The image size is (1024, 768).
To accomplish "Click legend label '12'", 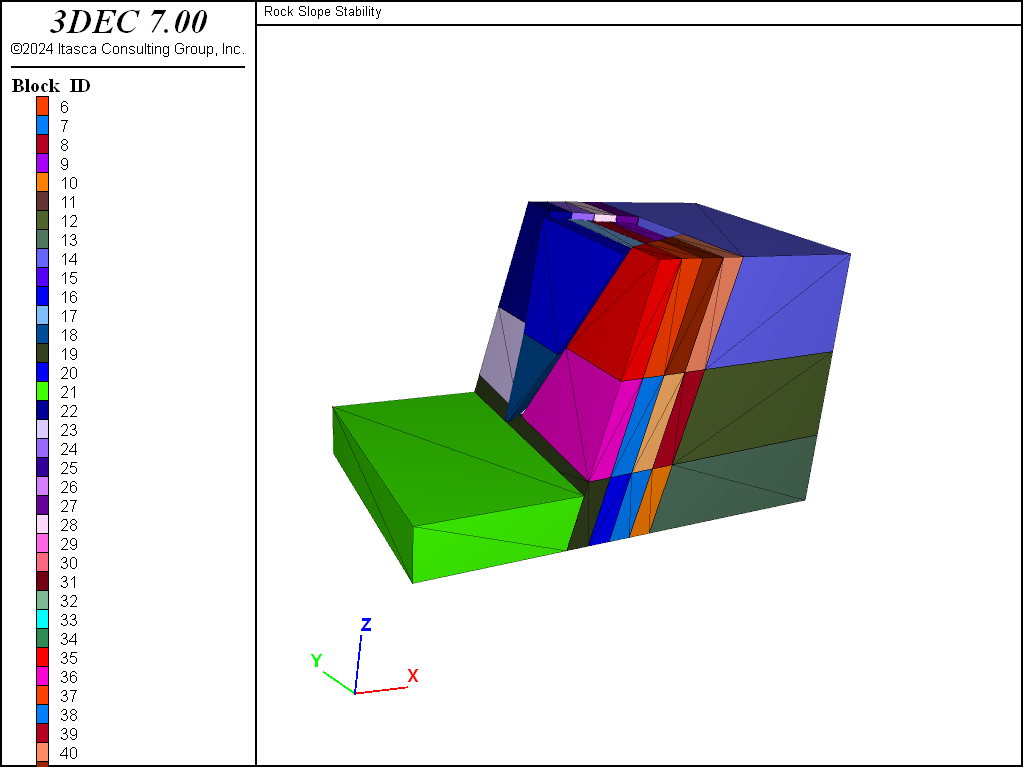I will click(x=69, y=221).
